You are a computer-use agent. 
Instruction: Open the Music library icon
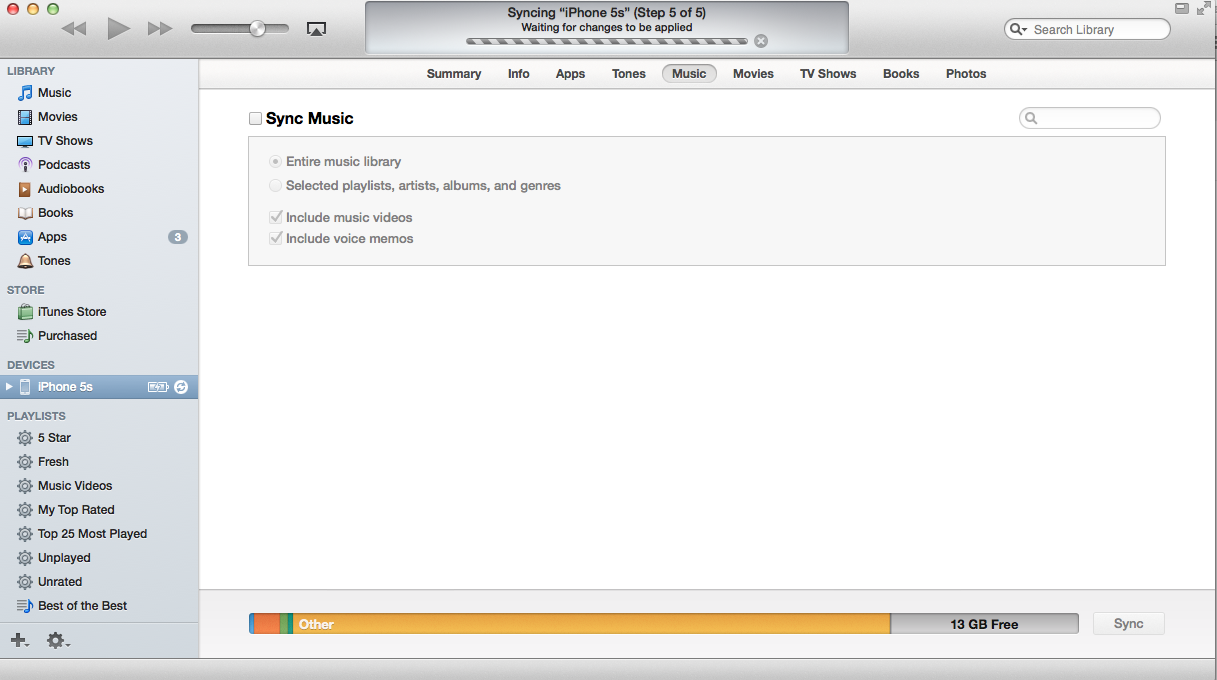click(x=25, y=93)
